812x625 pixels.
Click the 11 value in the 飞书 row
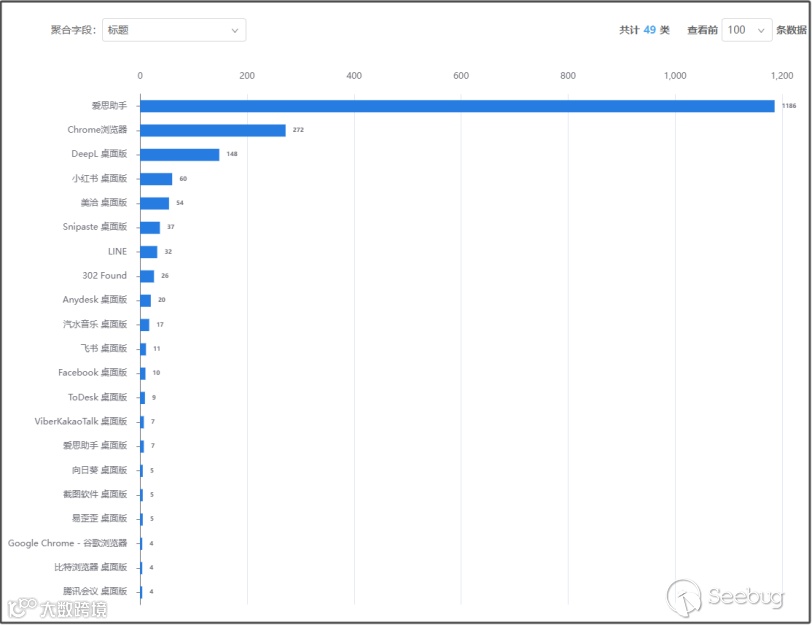pos(157,348)
